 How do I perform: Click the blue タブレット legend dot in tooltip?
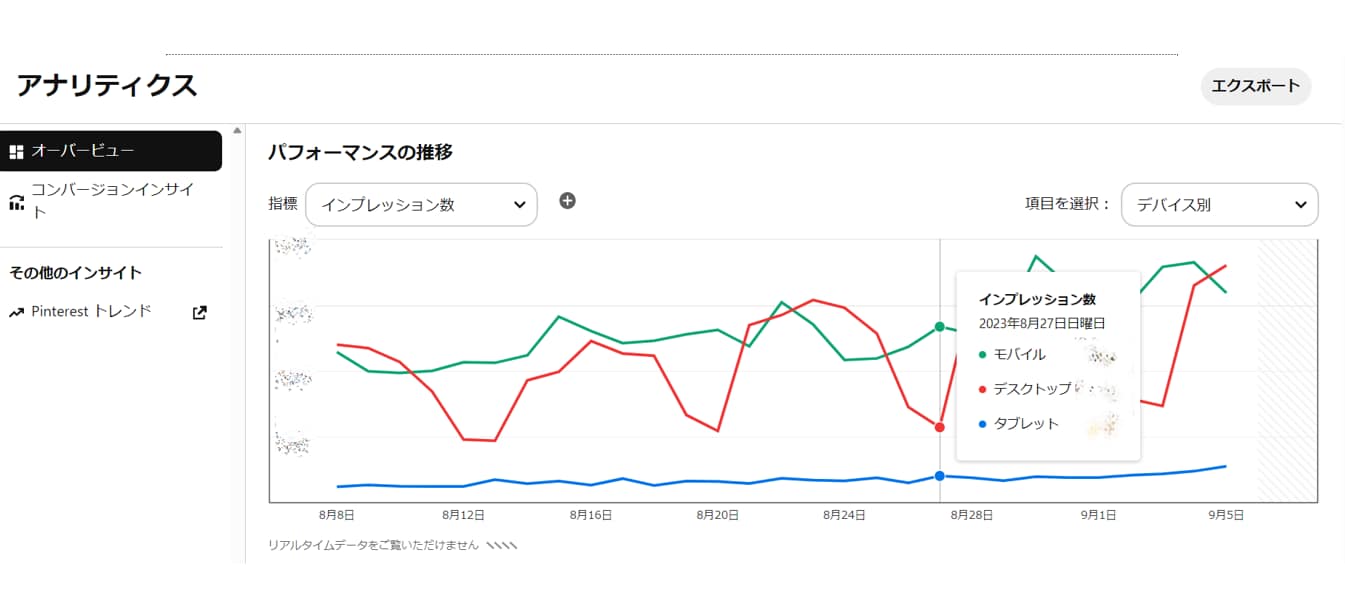click(982, 424)
